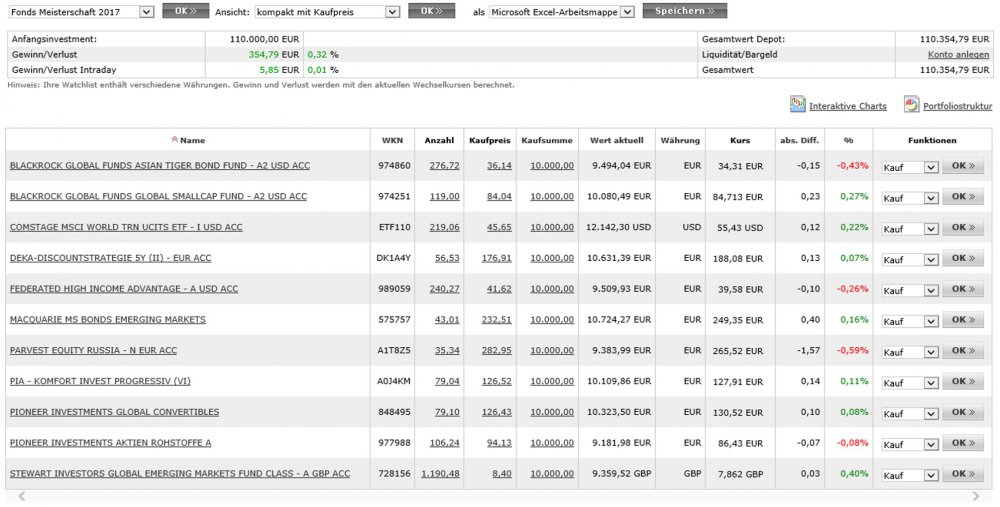The height and width of the screenshot is (507, 1000).
Task: Open Kauf dropdown for Deka-Discountstrategie
Action: 910,260
